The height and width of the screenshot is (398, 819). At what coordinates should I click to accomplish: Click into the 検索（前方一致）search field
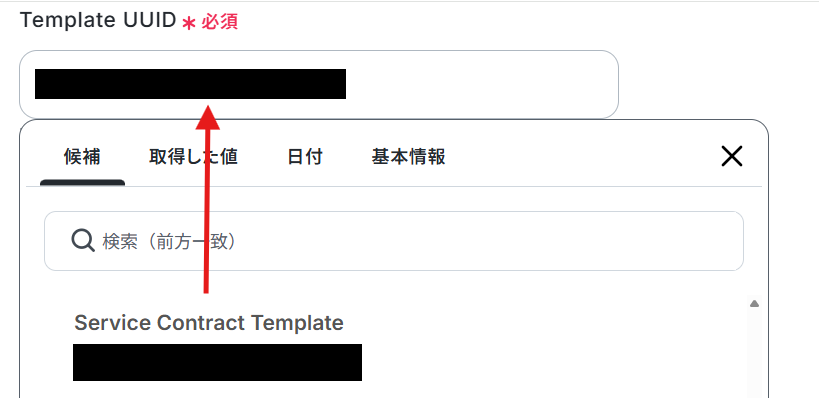pyautogui.click(x=393, y=241)
